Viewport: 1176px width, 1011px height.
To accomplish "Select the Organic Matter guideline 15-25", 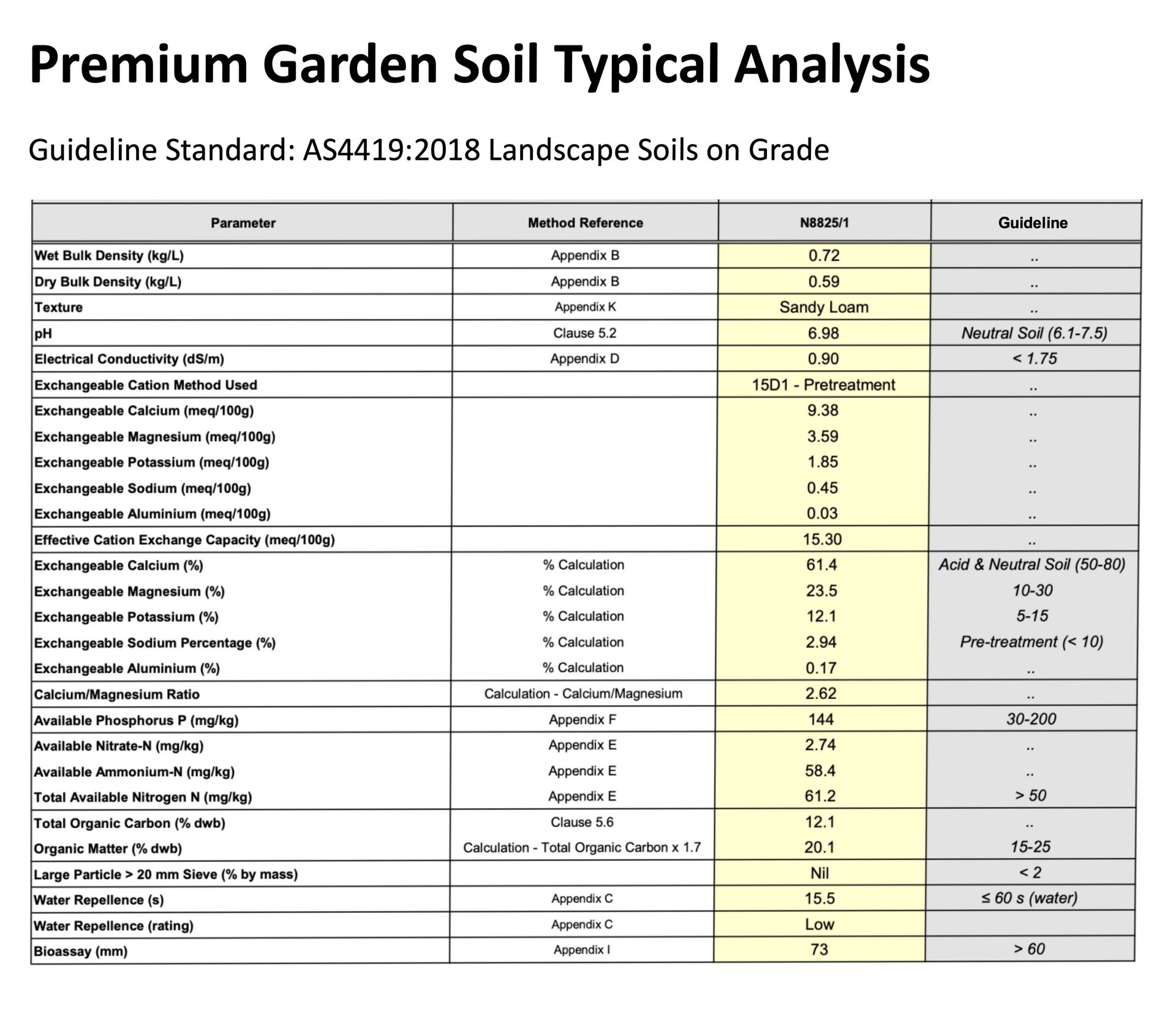I will click(x=1032, y=848).
